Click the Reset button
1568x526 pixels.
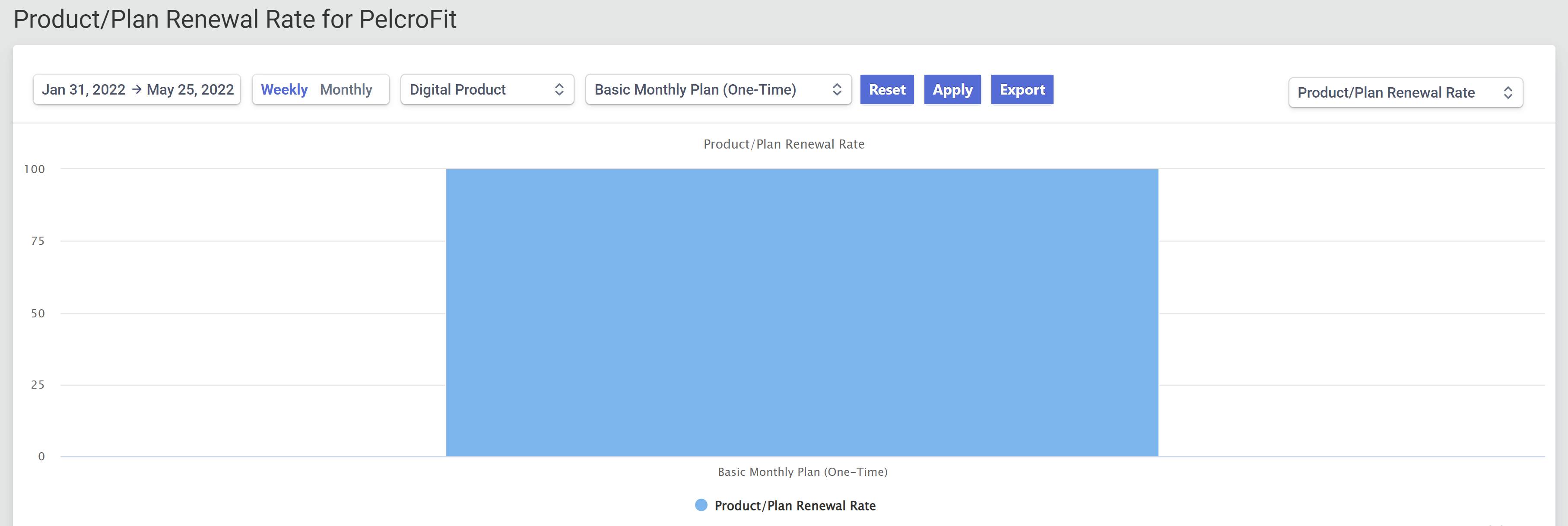coord(886,89)
